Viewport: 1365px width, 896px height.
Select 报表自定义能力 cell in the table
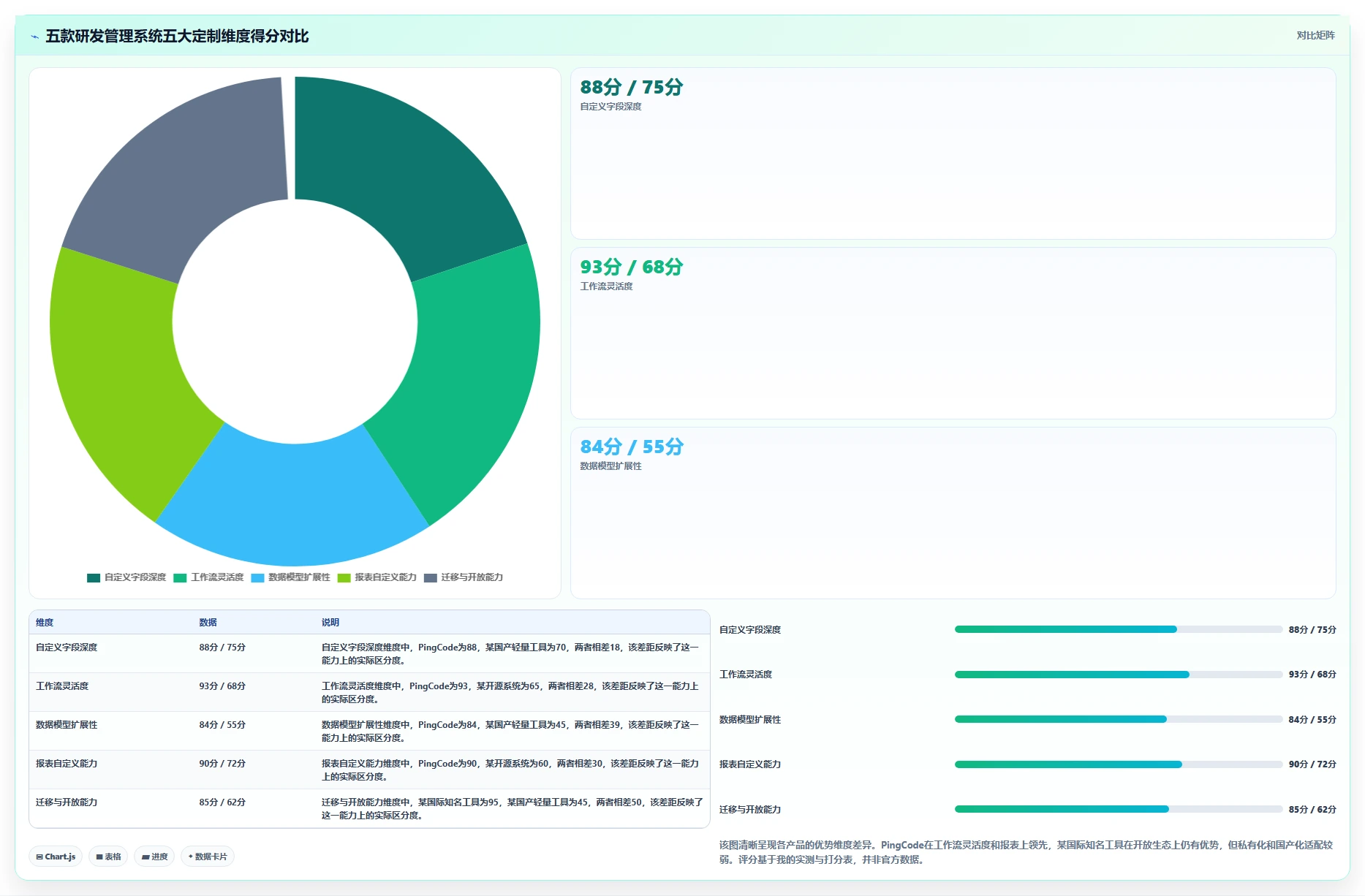67,764
